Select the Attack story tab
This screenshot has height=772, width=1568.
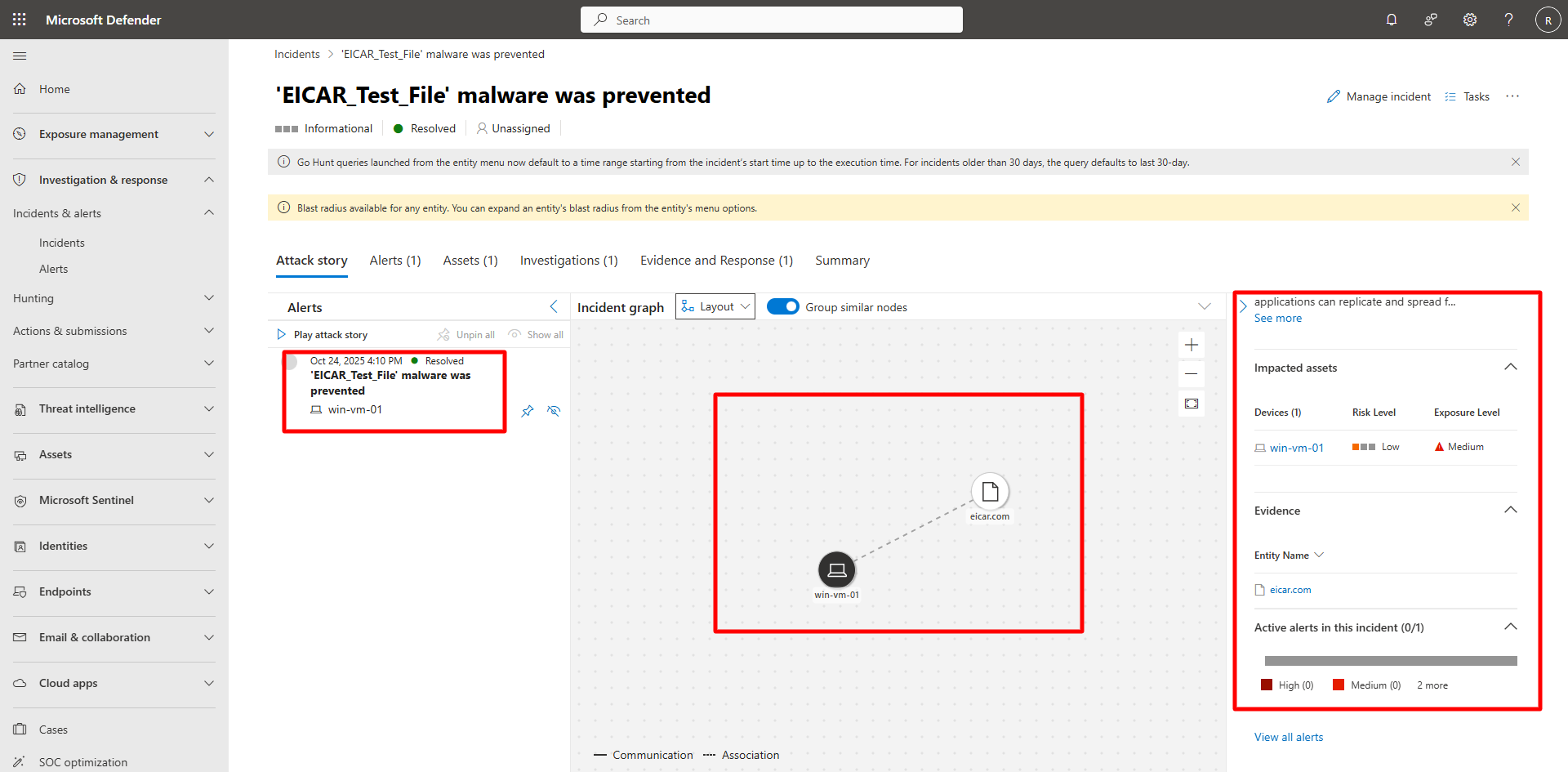(x=312, y=261)
